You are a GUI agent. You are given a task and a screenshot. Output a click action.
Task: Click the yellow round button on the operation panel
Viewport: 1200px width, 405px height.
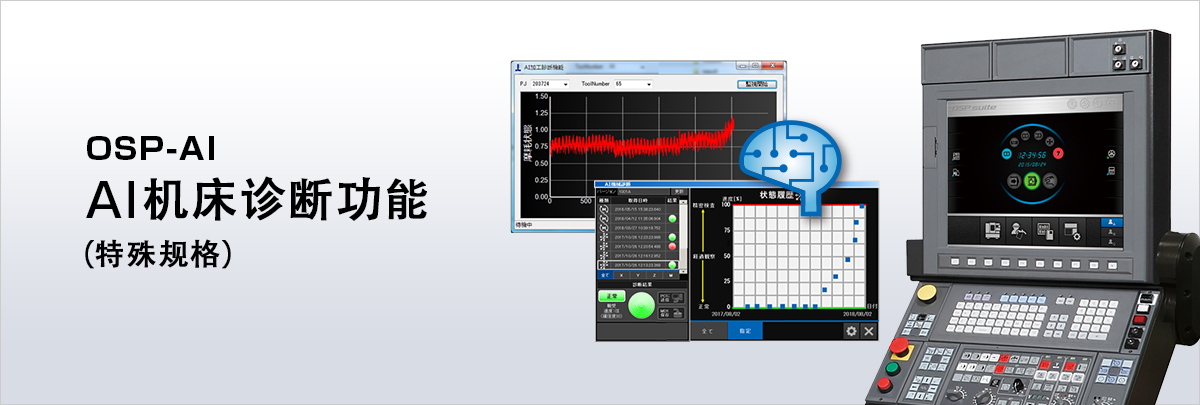tap(927, 292)
